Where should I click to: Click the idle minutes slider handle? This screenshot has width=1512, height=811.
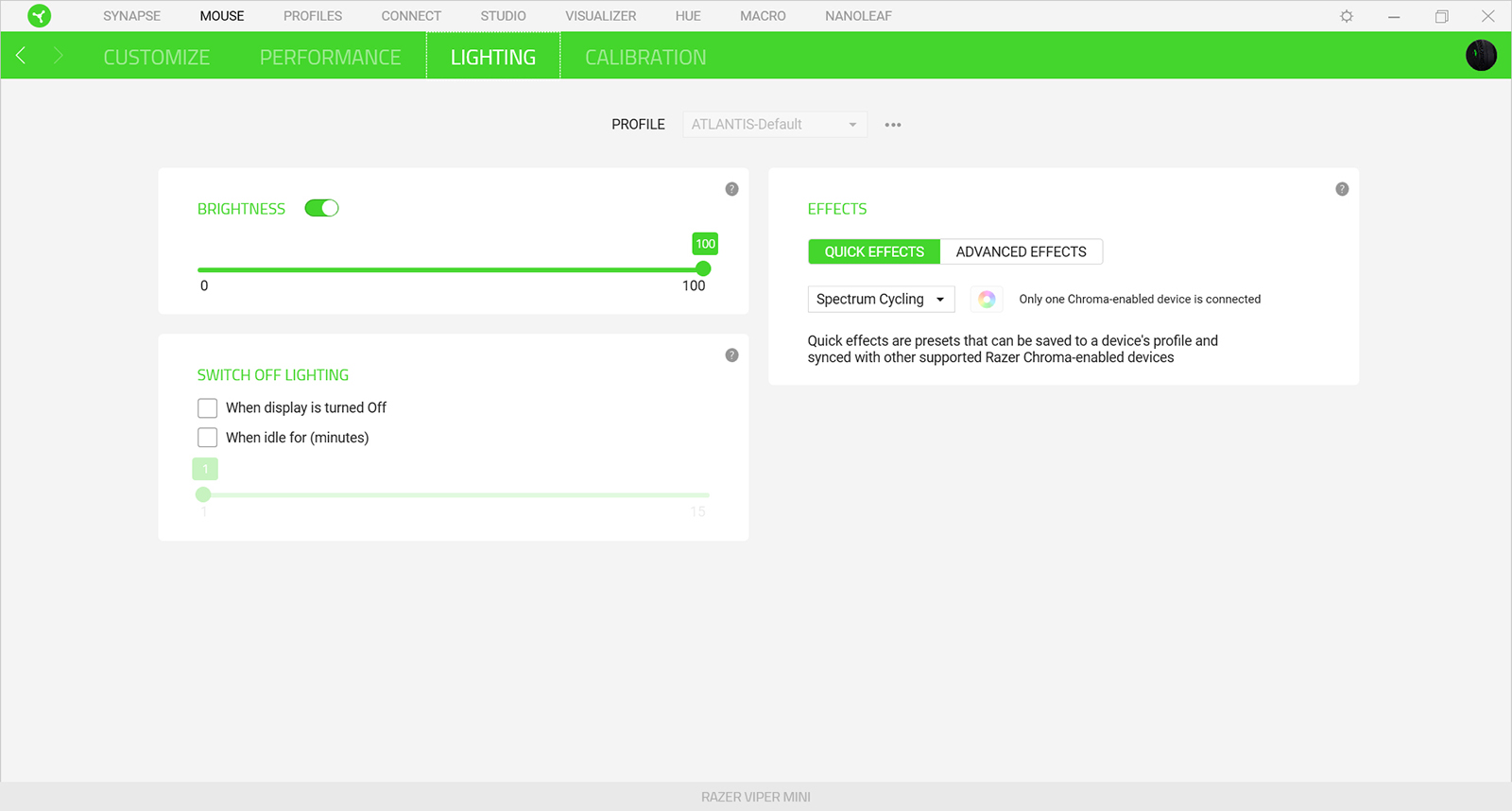203,494
